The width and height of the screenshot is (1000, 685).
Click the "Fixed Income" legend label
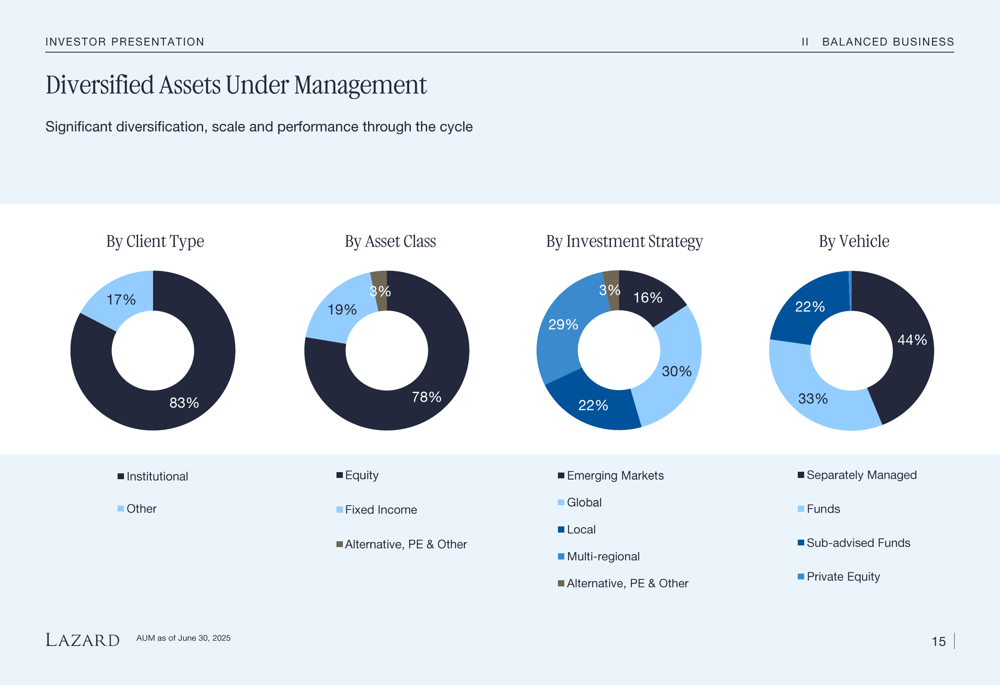point(381,510)
